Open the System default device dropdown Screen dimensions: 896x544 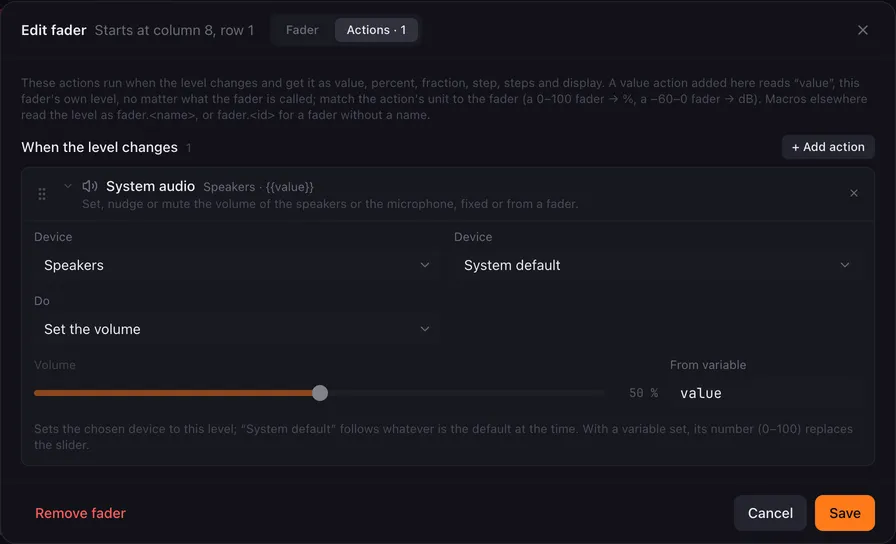tap(657, 265)
